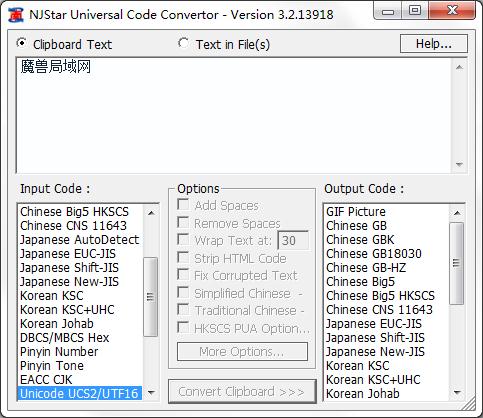The image size is (483, 418).
Task: Pick Japanese Shift-JIS in Input Code list
Action: [x=81, y=268]
